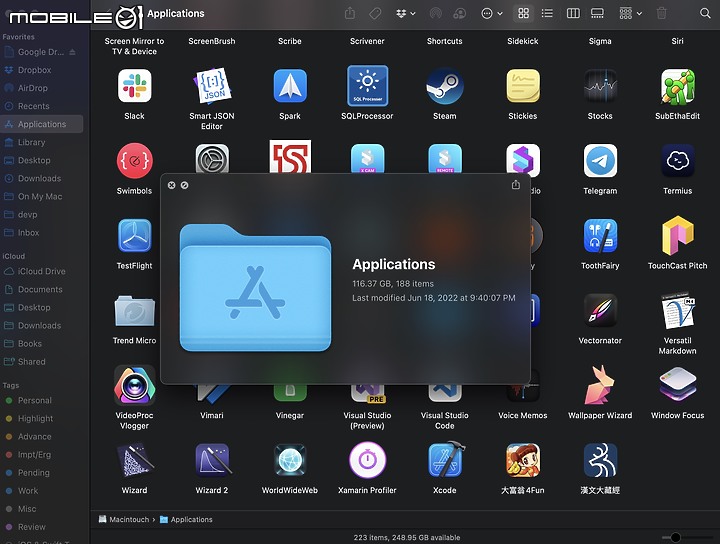
Task: Launch the Termius app
Action: point(678,161)
